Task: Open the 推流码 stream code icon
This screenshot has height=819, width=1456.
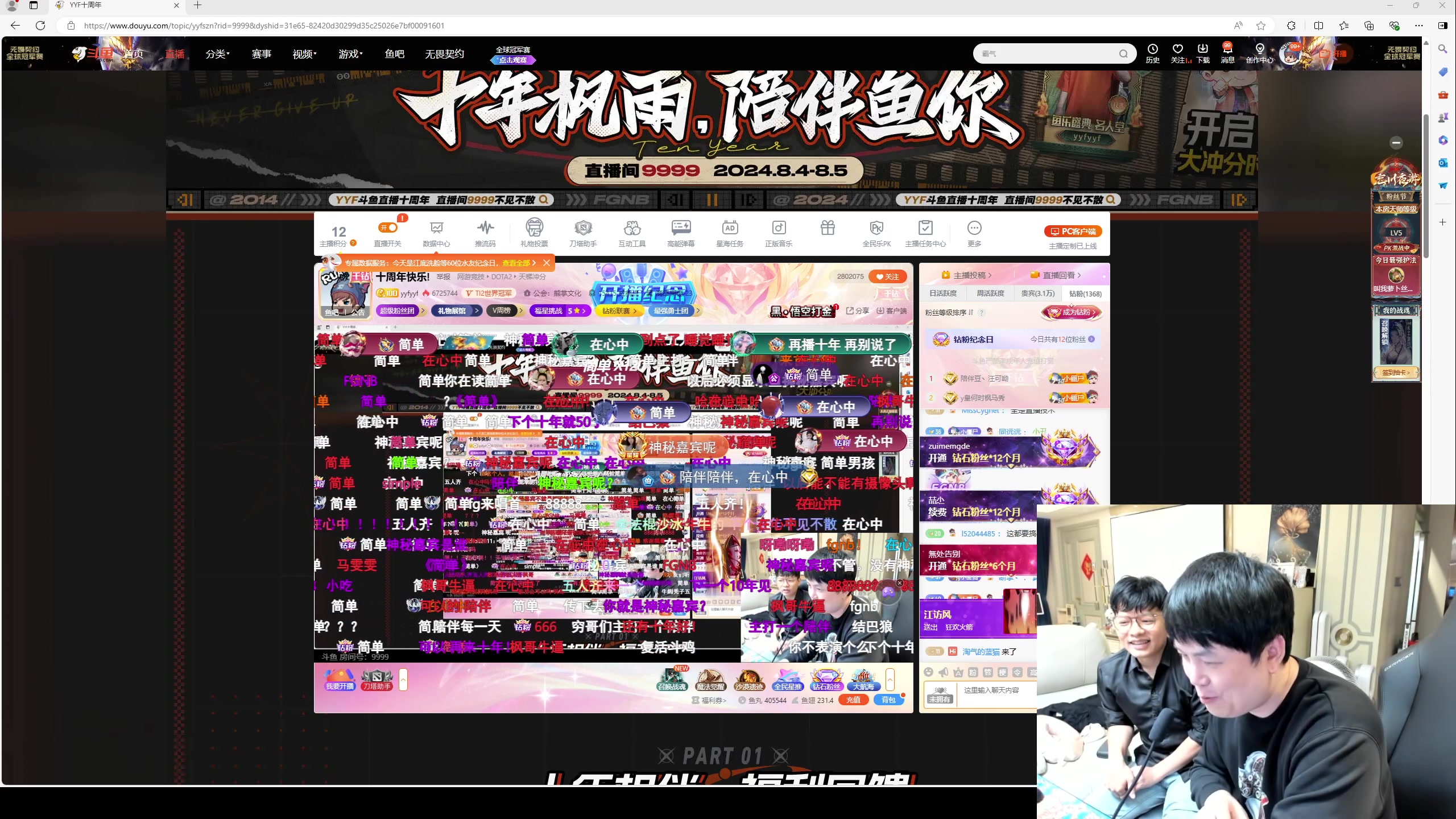Action: pyautogui.click(x=485, y=233)
